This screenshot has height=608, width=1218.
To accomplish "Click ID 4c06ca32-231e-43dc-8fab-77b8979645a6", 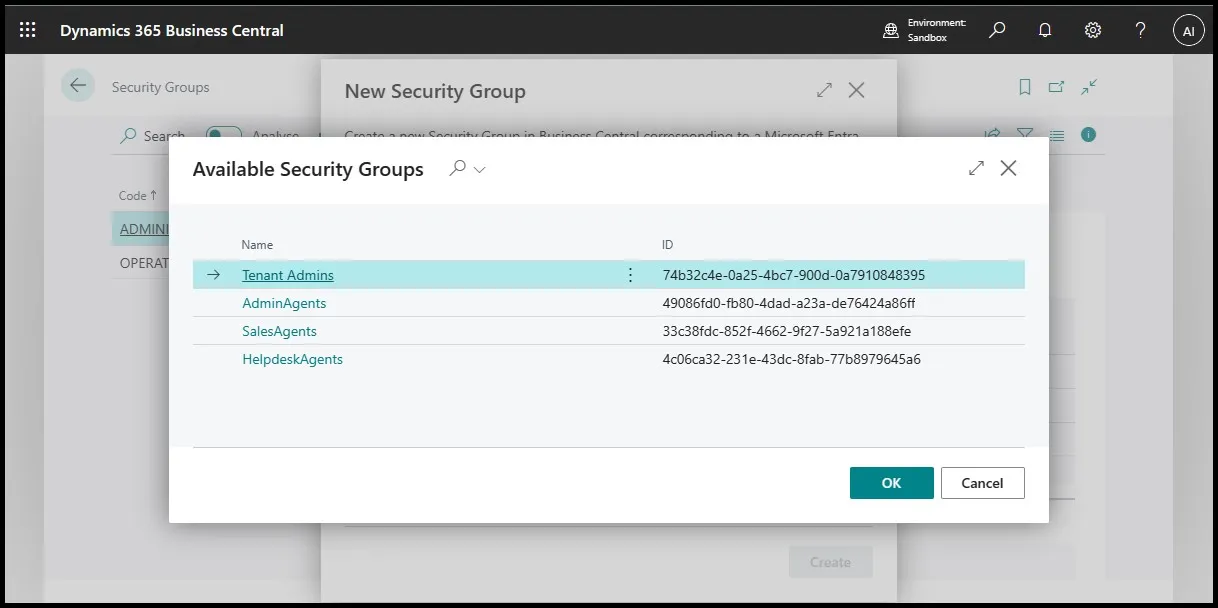I will [791, 359].
